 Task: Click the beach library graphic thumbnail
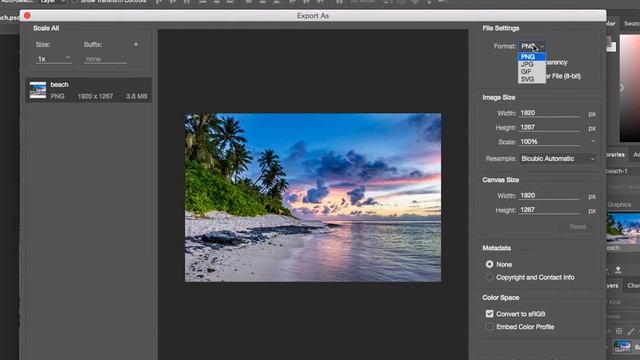coord(623,228)
